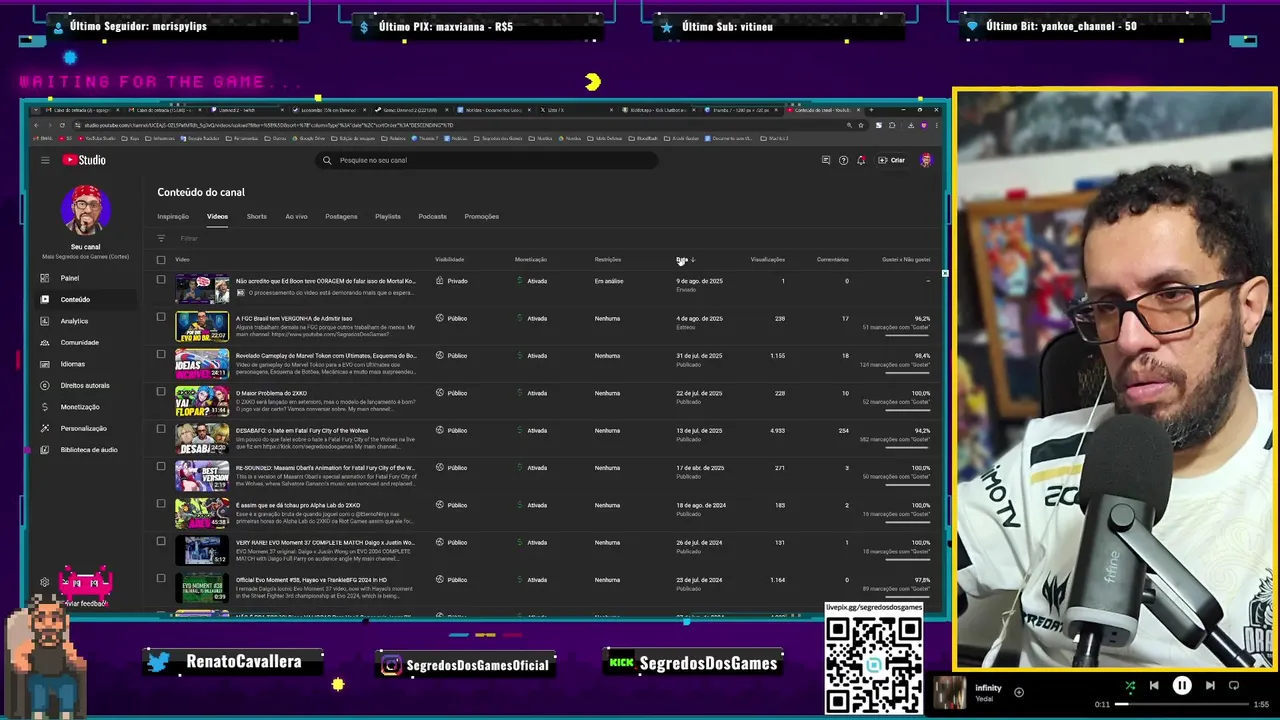The width and height of the screenshot is (1280, 720).
Task: Open video title 'O Maior Problema do 2XKO'
Action: tap(271, 393)
